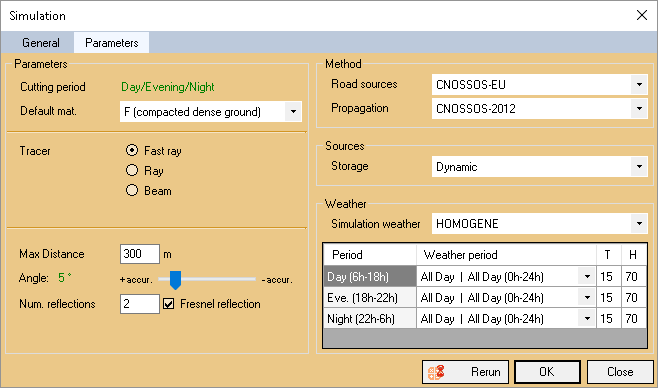Click the Period column header

tap(370, 255)
